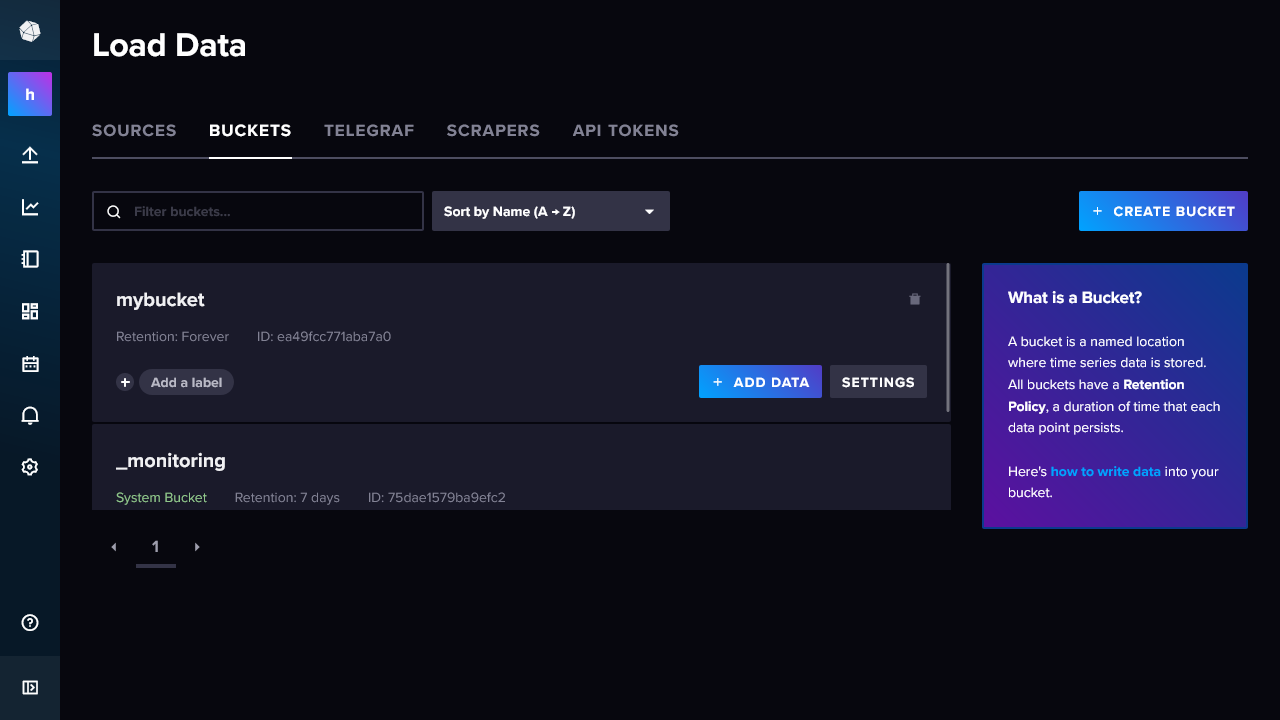This screenshot has height=720, width=1280.
Task: Switch to the Telegraf tab
Action: [368, 130]
